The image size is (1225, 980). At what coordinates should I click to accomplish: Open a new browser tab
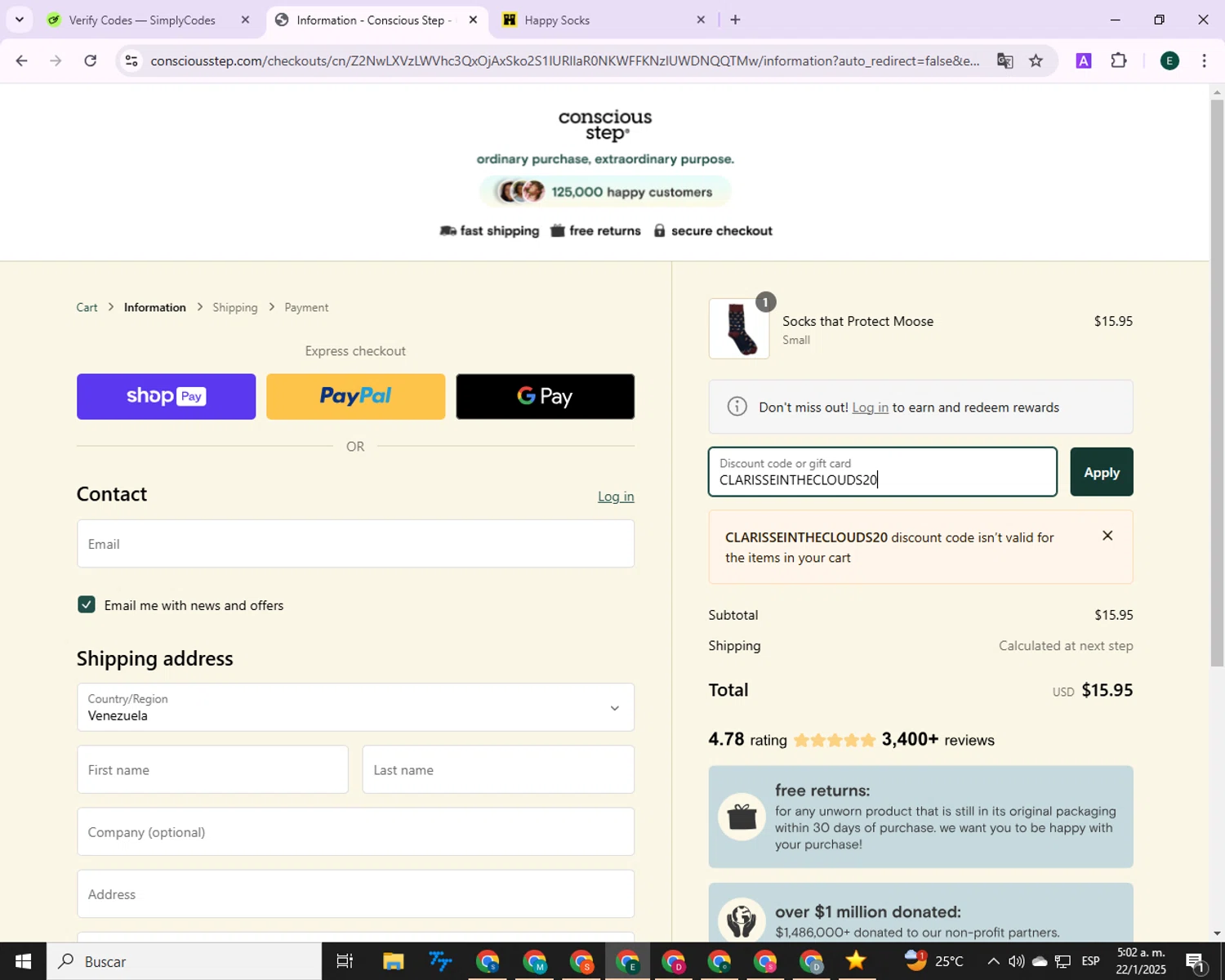735,20
